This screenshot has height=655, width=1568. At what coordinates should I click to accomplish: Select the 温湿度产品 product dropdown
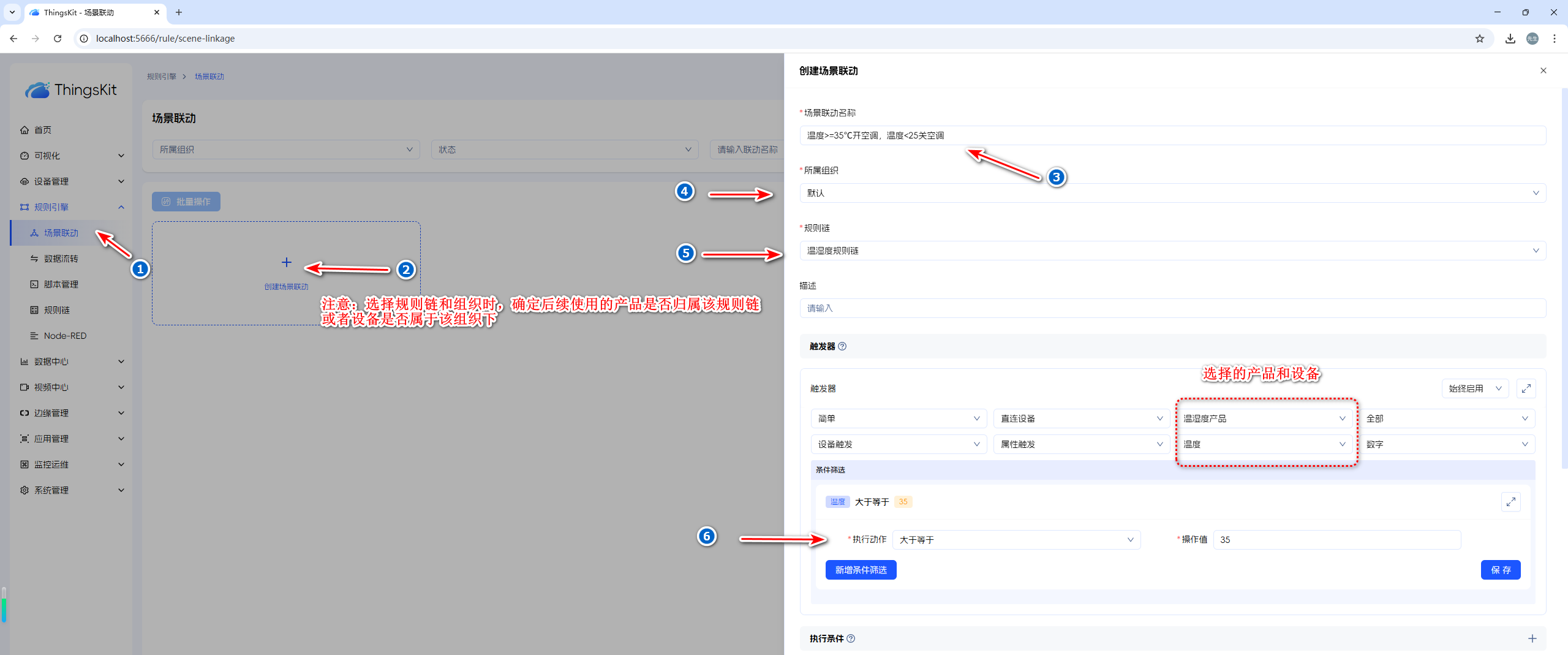point(1264,418)
